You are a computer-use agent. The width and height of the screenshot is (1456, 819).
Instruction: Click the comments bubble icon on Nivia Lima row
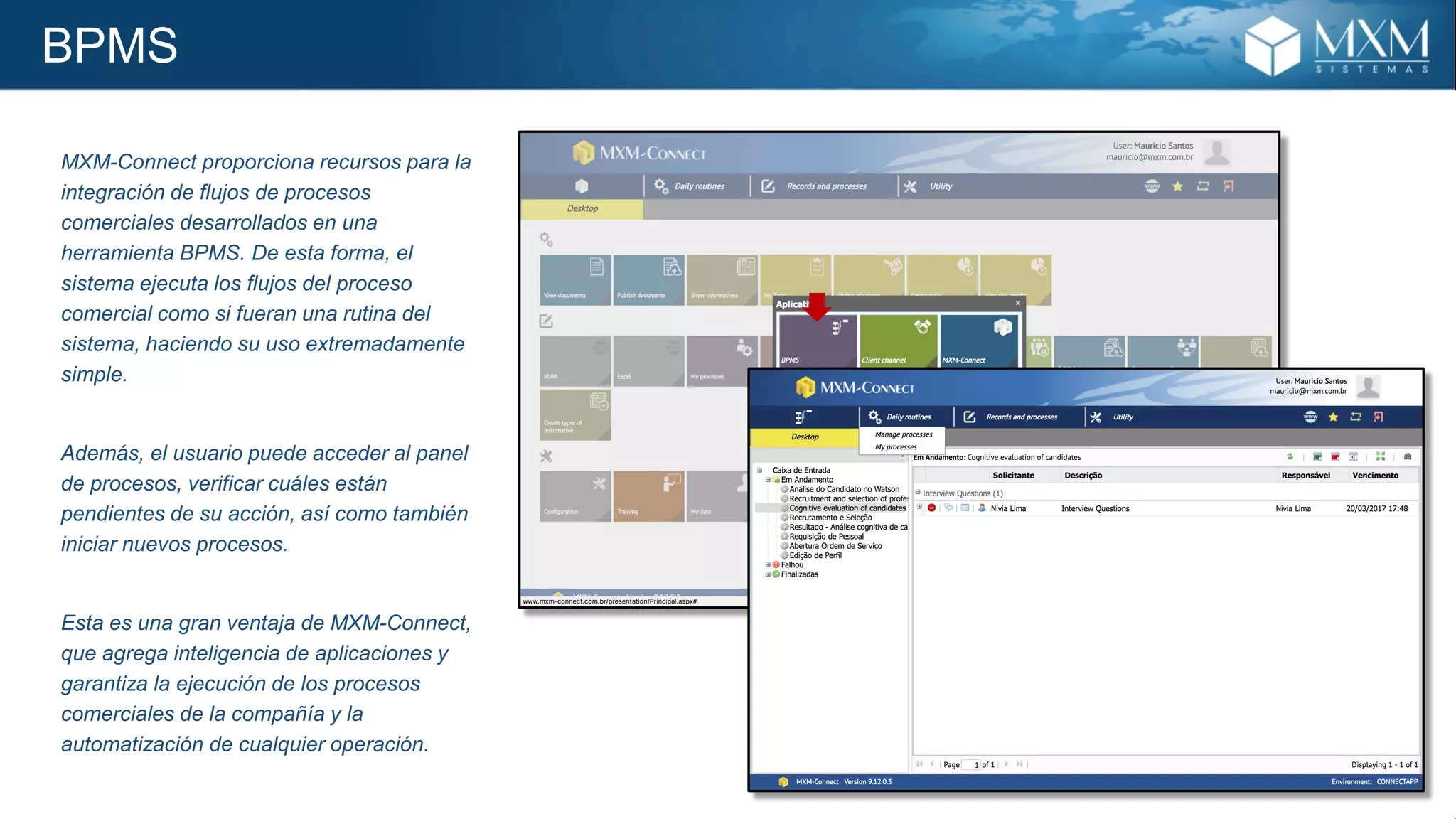tap(948, 508)
